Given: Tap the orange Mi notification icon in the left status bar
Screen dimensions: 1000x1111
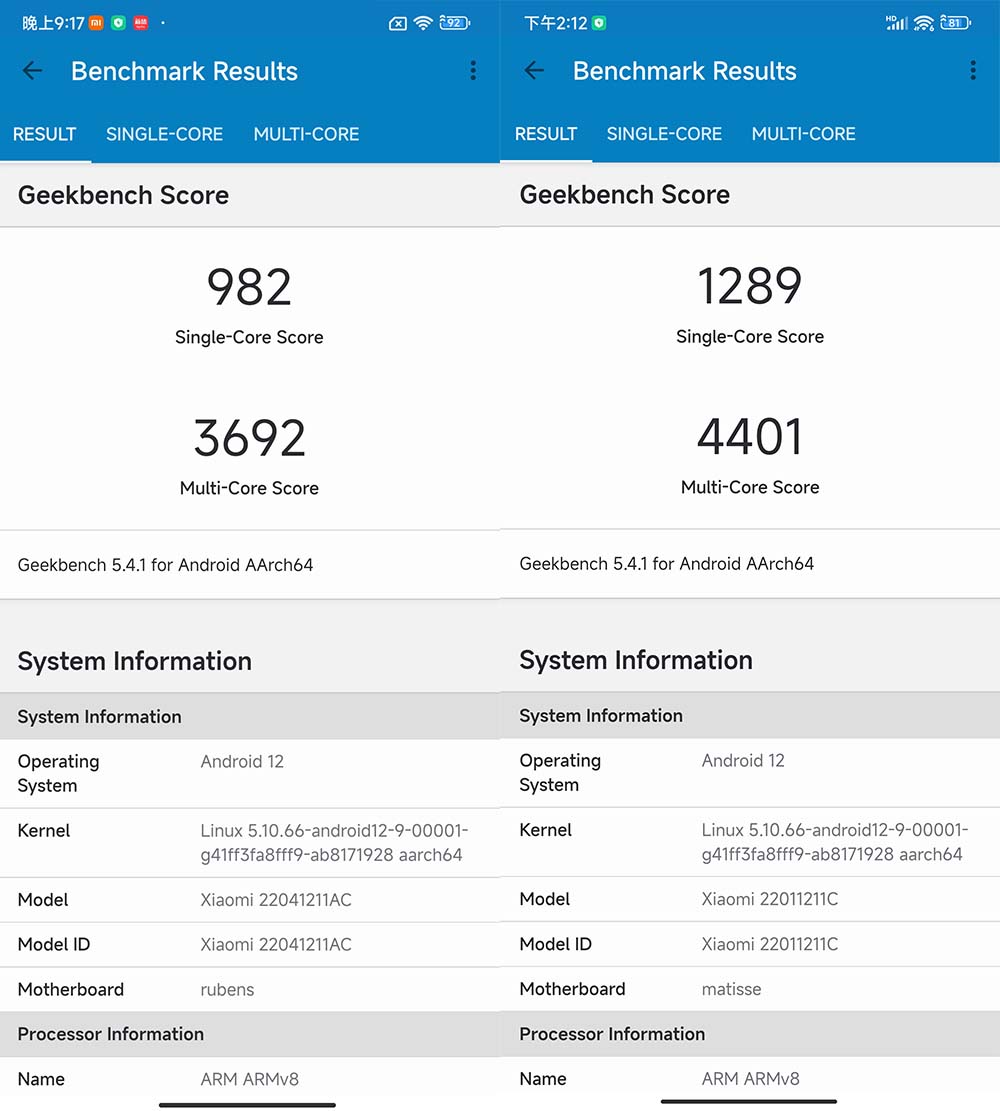Looking at the screenshot, I should 96,23.
